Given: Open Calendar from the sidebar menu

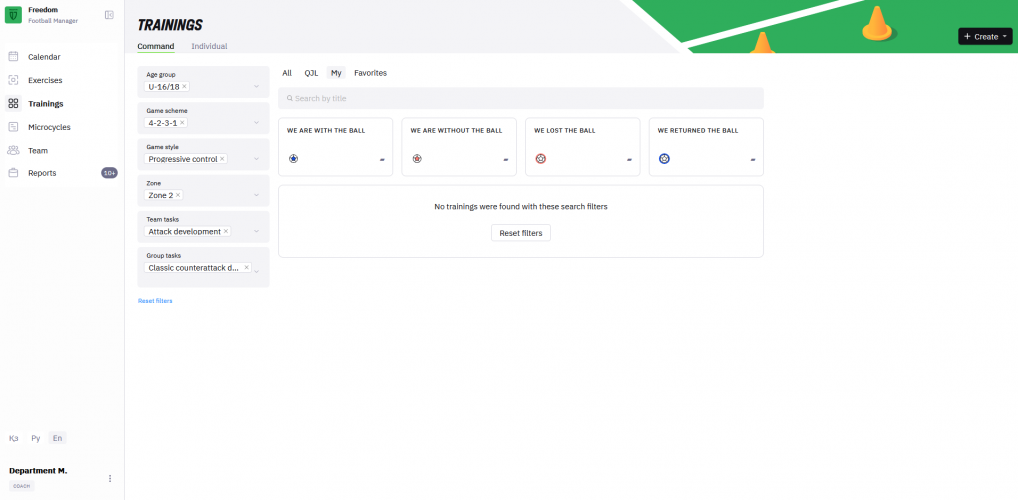Looking at the screenshot, I should click(44, 56).
